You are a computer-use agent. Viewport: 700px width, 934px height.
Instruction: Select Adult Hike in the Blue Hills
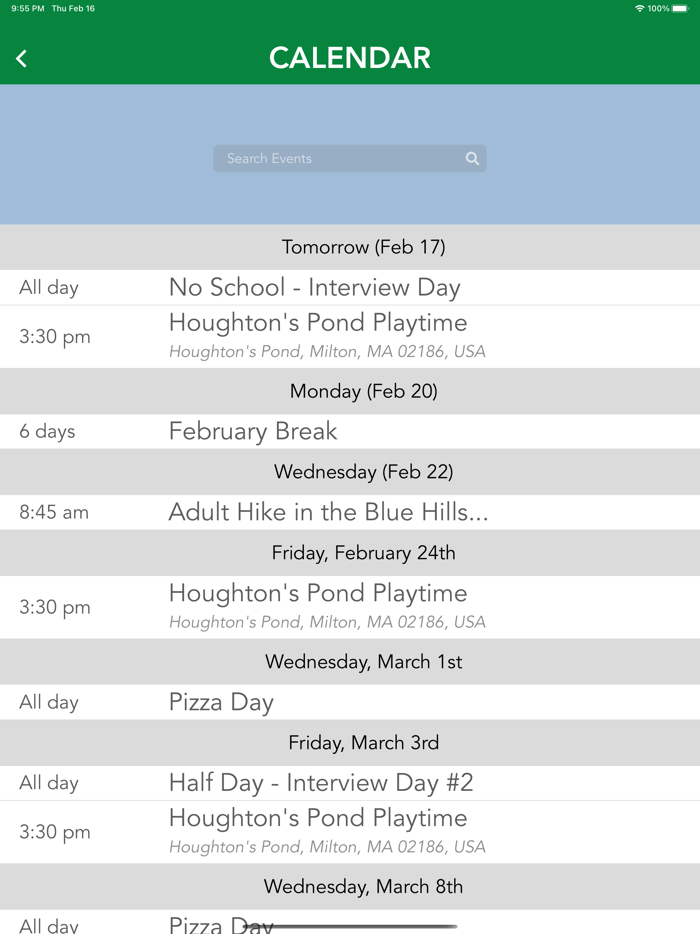click(x=328, y=512)
